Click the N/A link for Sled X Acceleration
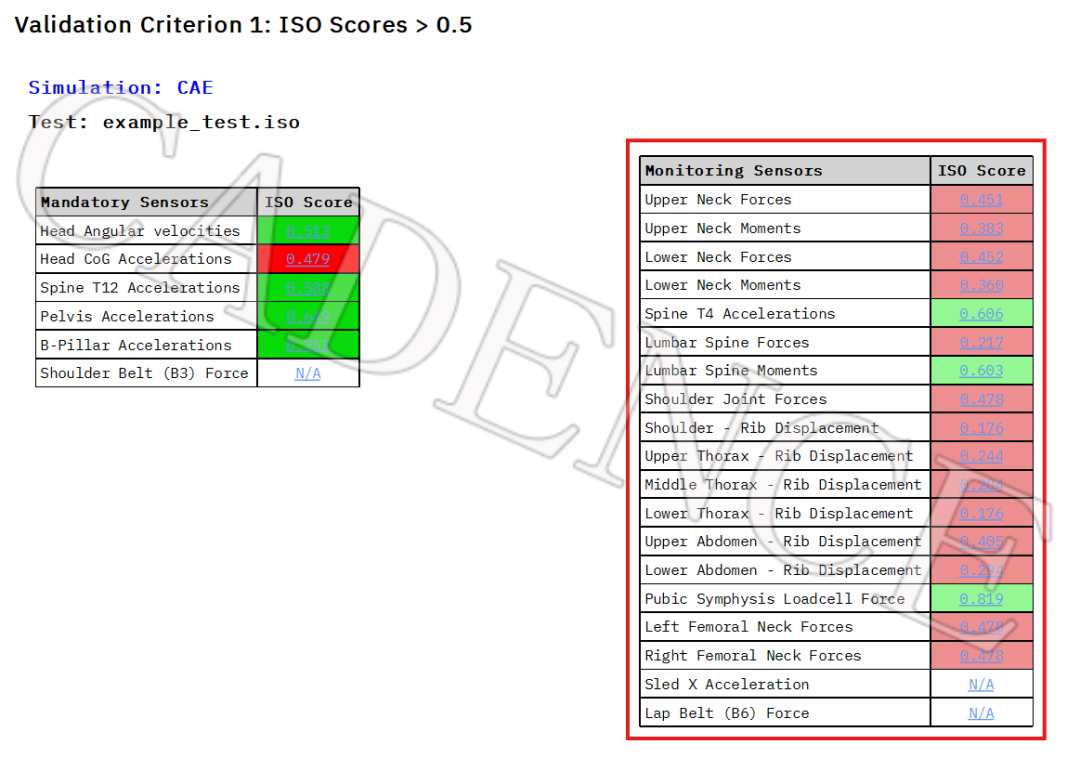The width and height of the screenshot is (1080, 771). (981, 684)
